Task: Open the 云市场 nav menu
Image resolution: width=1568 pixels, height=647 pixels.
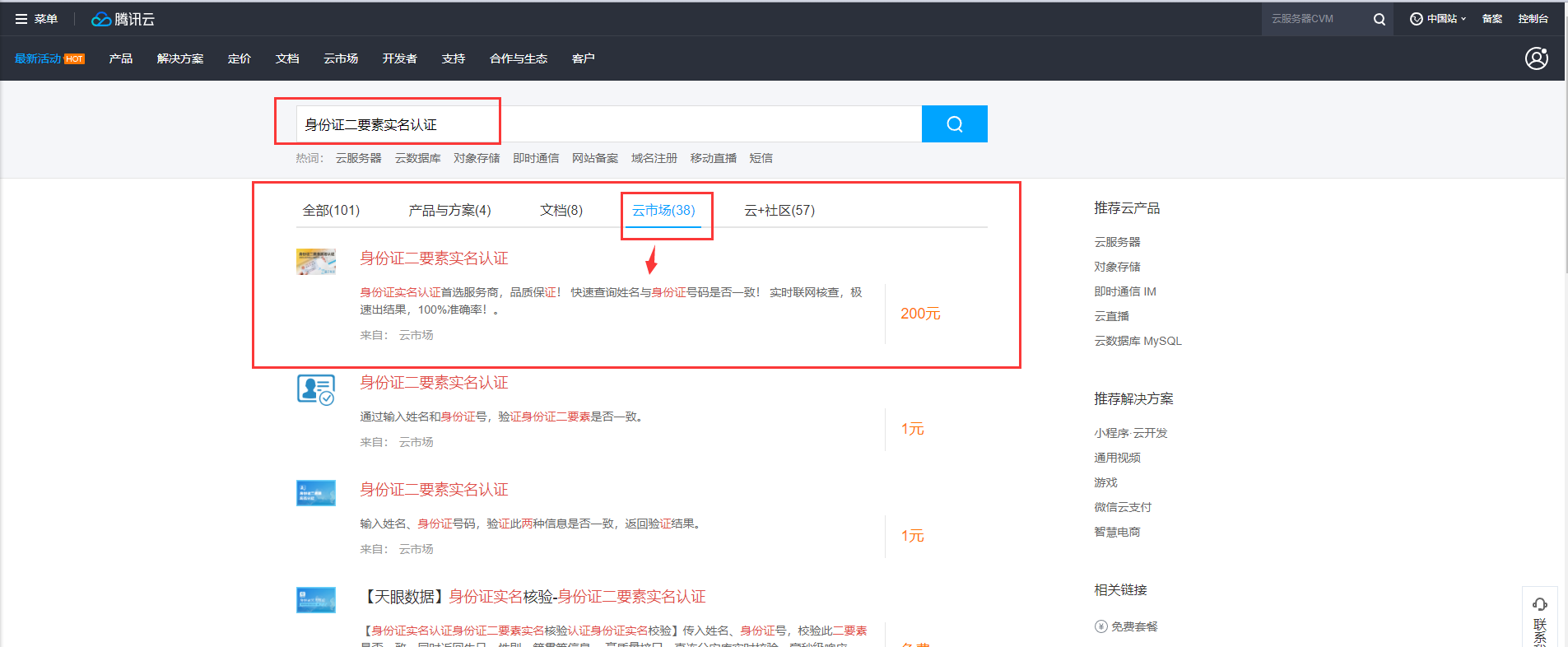Action: (x=341, y=58)
